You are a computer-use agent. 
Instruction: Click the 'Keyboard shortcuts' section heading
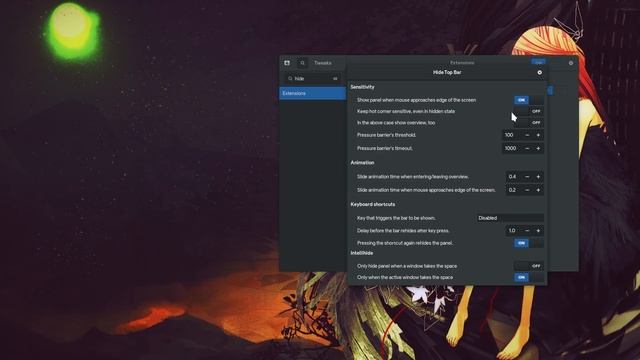(x=373, y=204)
